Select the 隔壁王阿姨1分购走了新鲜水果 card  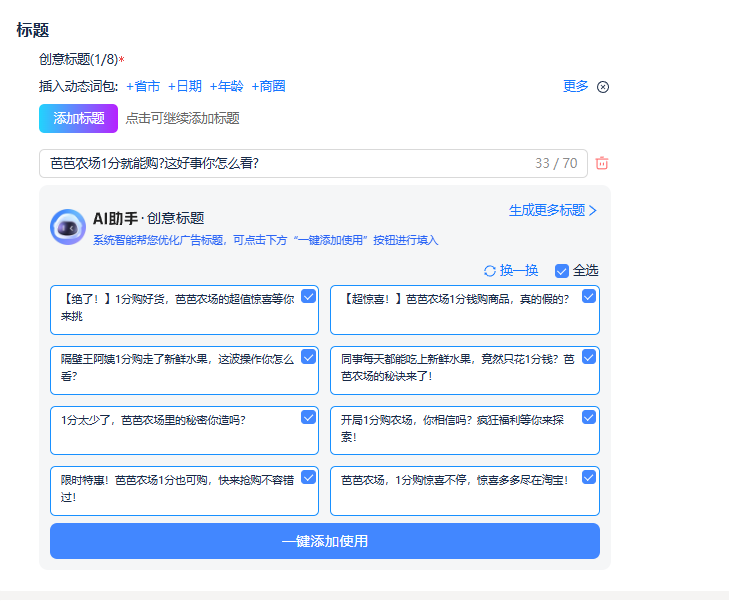pyautogui.click(x=184, y=370)
